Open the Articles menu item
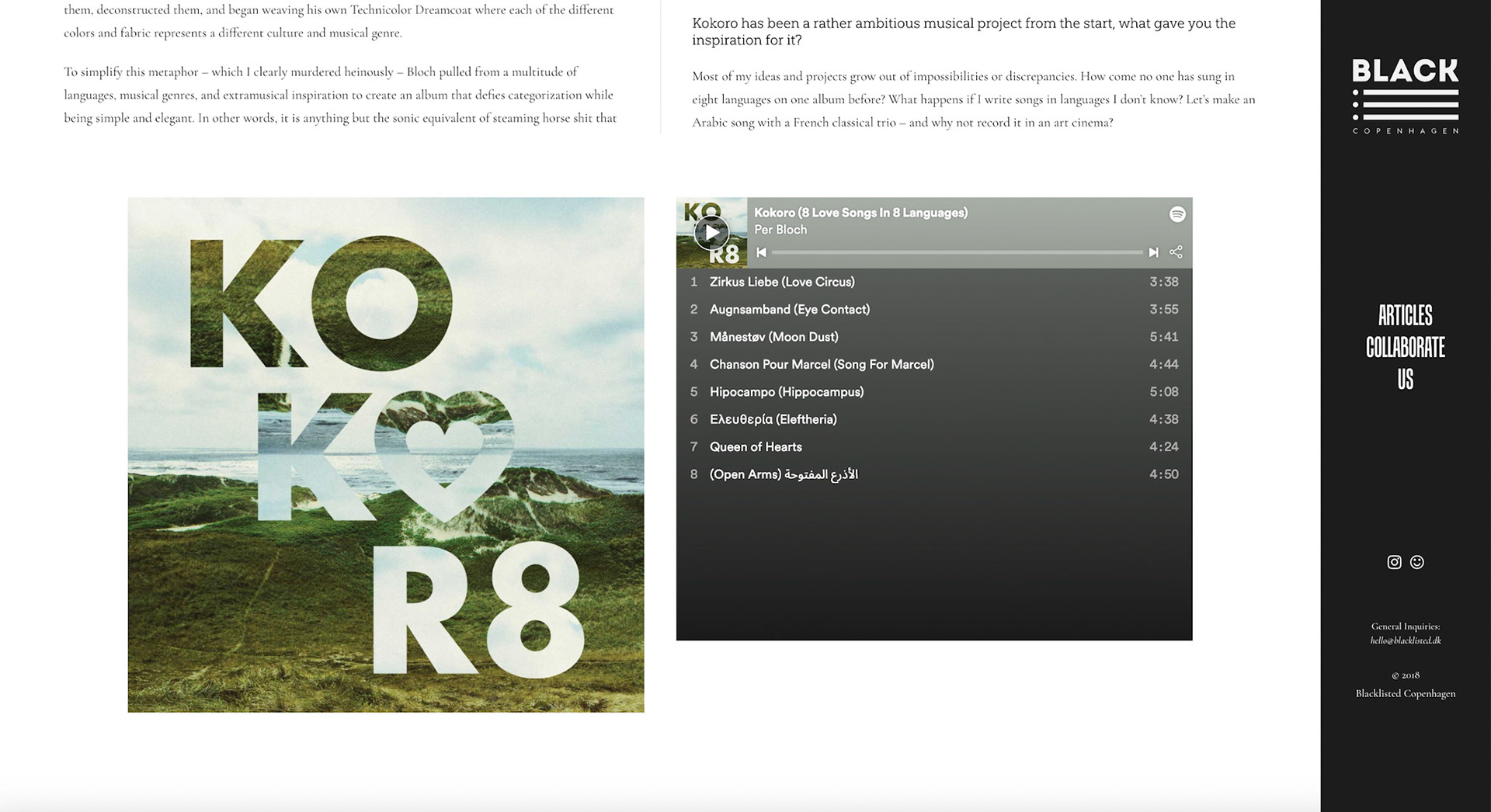 (1406, 315)
